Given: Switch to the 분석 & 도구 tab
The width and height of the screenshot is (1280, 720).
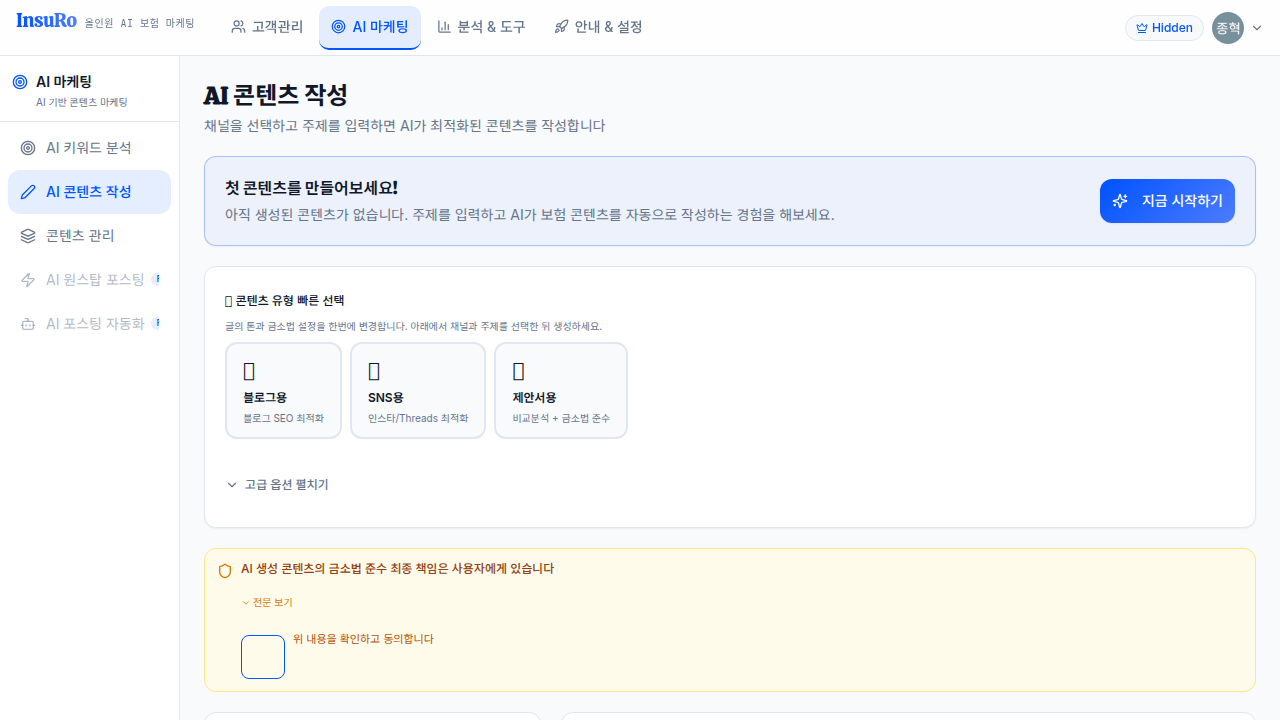Looking at the screenshot, I should click(481, 27).
